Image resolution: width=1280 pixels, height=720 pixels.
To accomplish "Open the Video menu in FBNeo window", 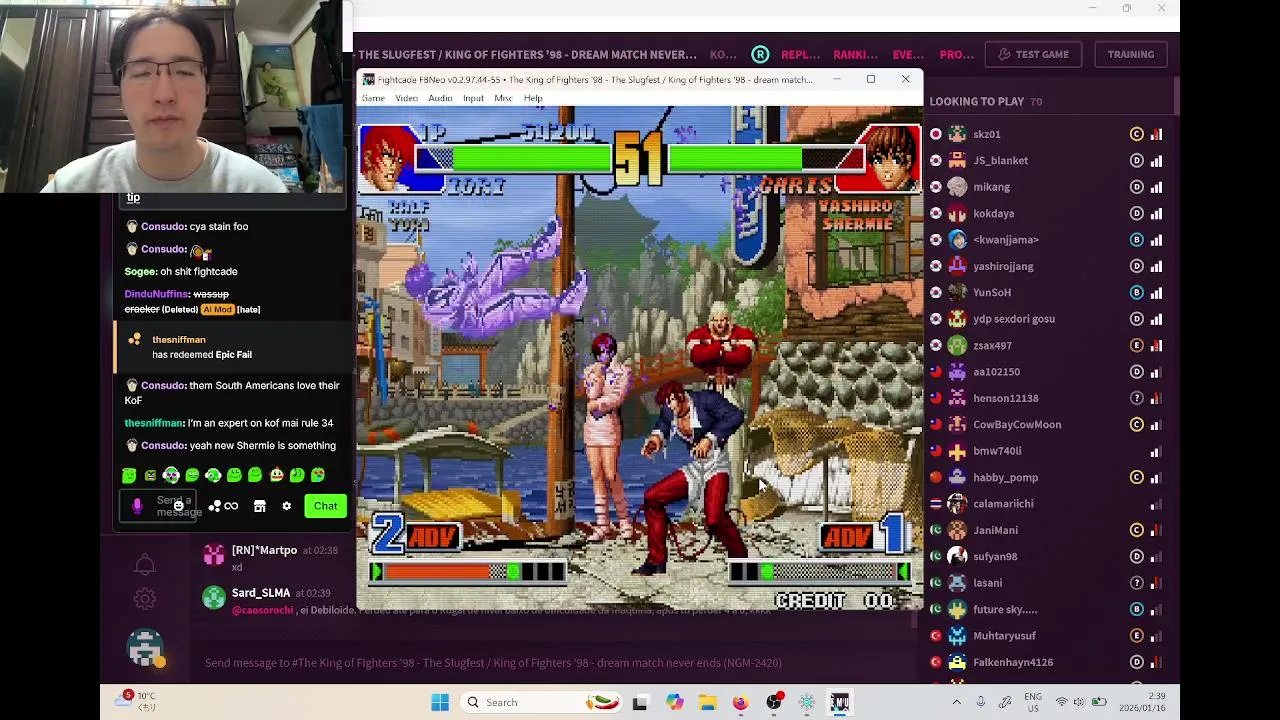I will point(406,98).
